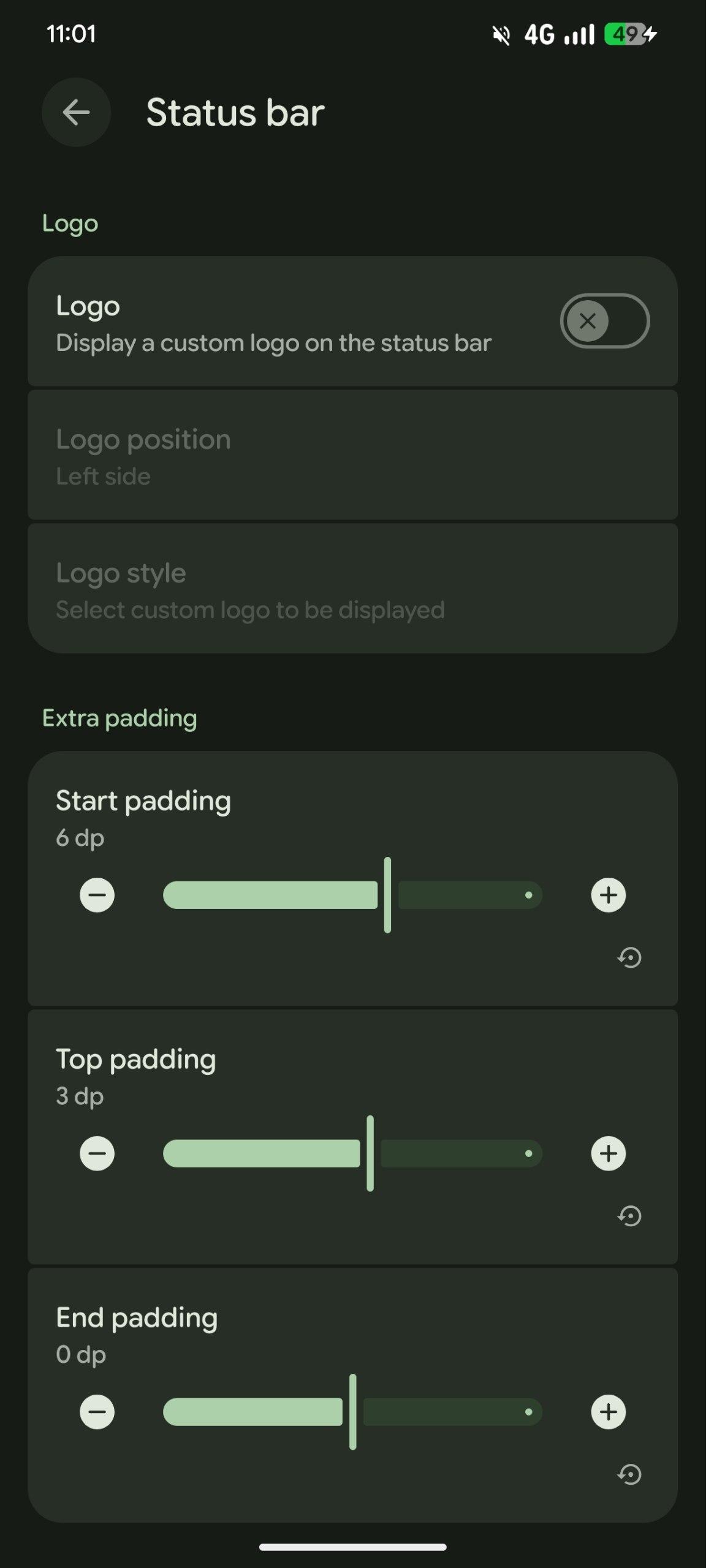706x1568 pixels.
Task: Enable the custom Logo toggle switch
Action: (x=604, y=321)
